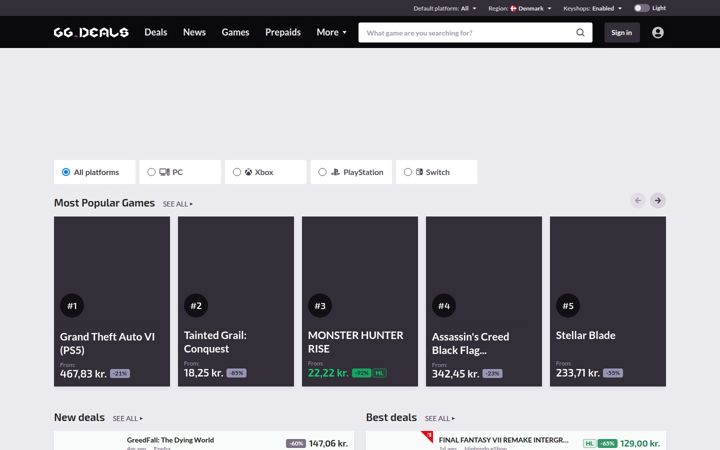Click the PlayStation logo icon
720x450 pixels.
[336, 172]
